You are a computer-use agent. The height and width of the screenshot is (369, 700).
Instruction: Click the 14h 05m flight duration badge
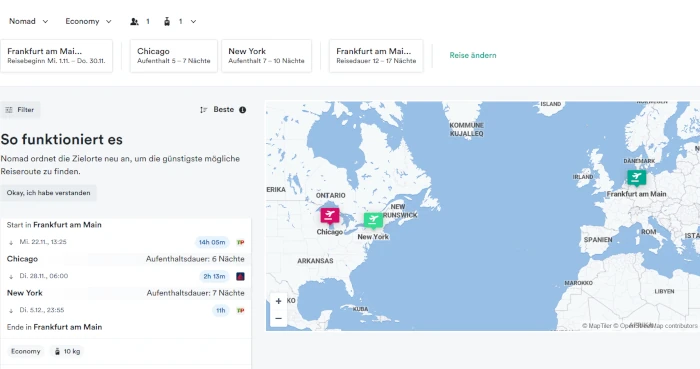pyautogui.click(x=212, y=242)
